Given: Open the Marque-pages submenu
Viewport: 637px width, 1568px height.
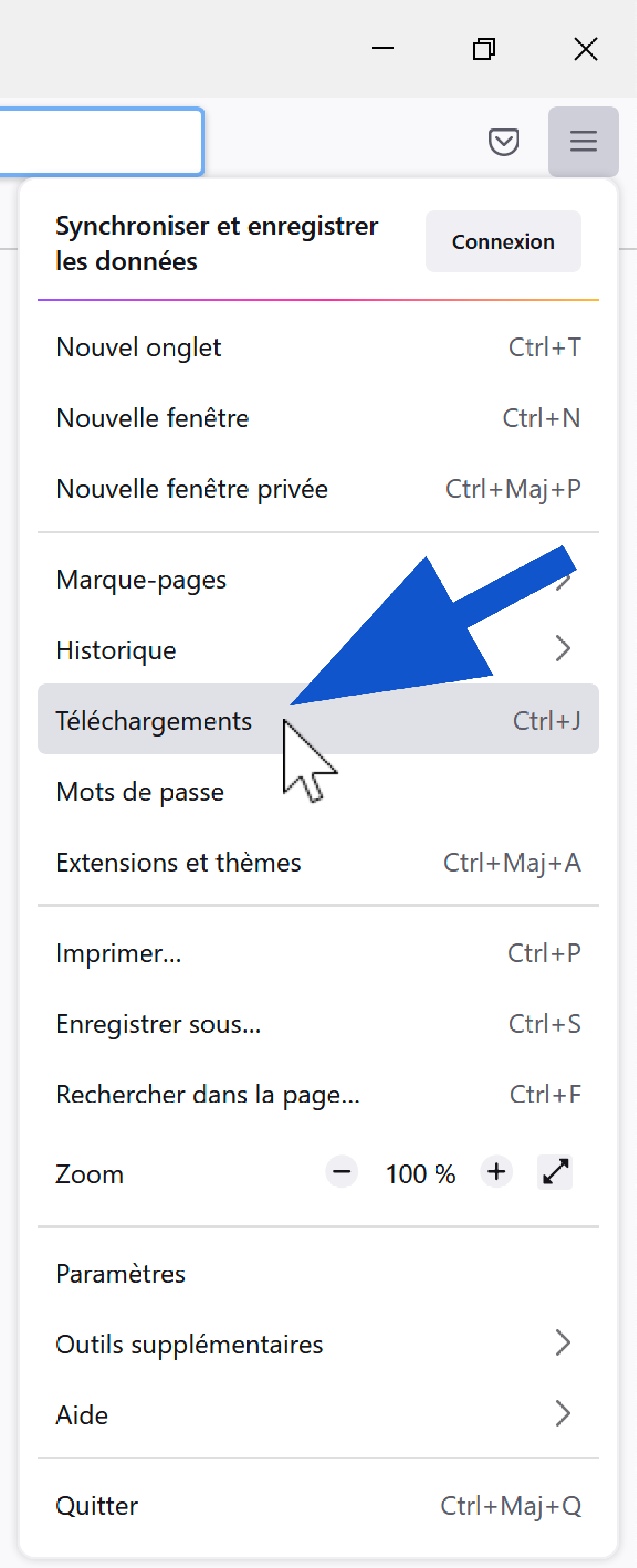Looking at the screenshot, I should [x=318, y=579].
